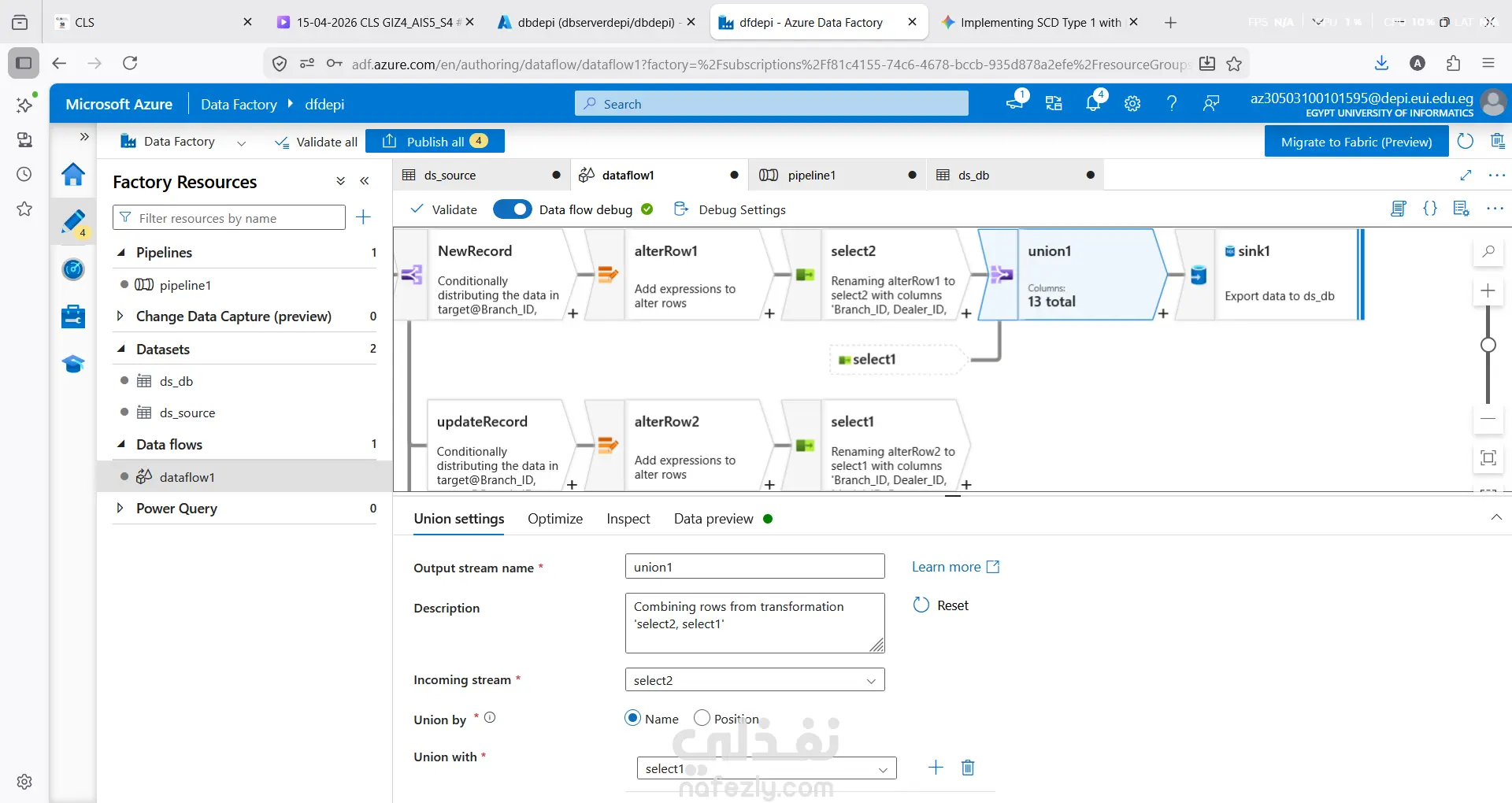Open the Help question mark icon
1512x803 pixels.
click(1172, 103)
